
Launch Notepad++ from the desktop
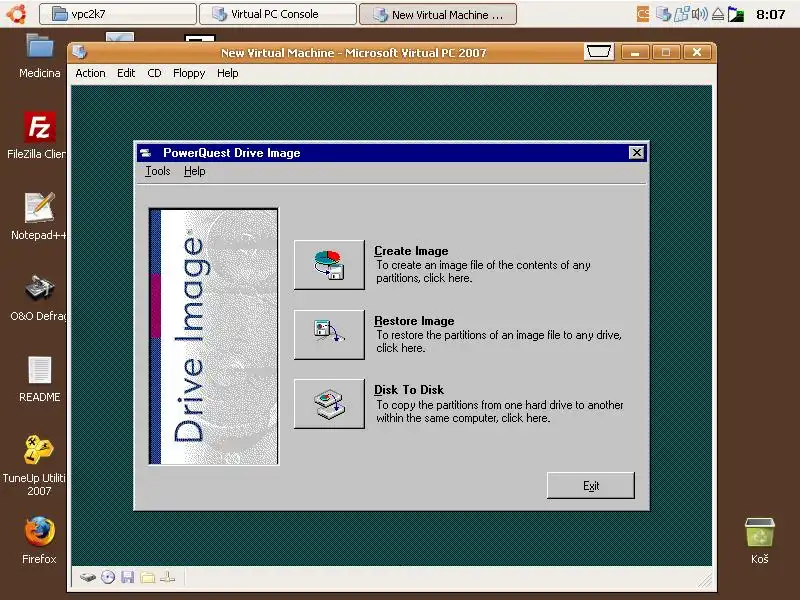coord(39,216)
